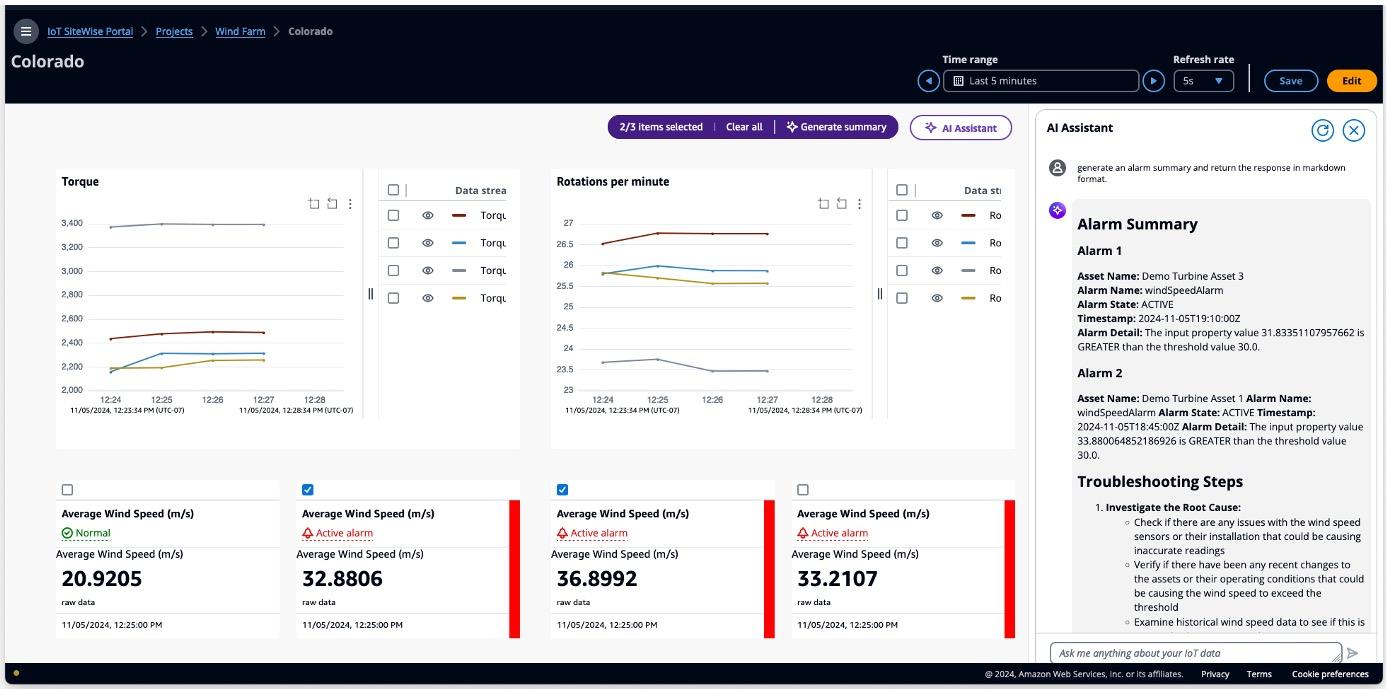Click the orange Edit button
This screenshot has width=1386, height=689.
[1351, 81]
